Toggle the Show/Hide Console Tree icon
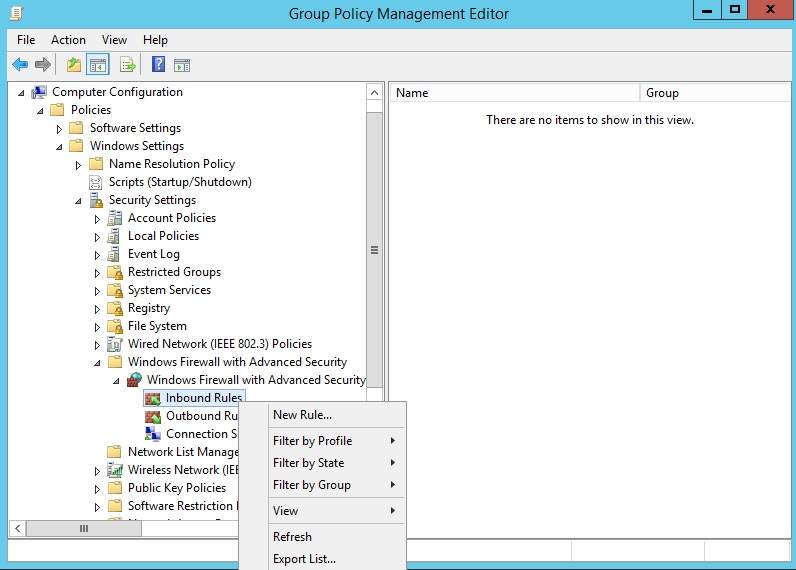This screenshot has width=796, height=570. 98,65
